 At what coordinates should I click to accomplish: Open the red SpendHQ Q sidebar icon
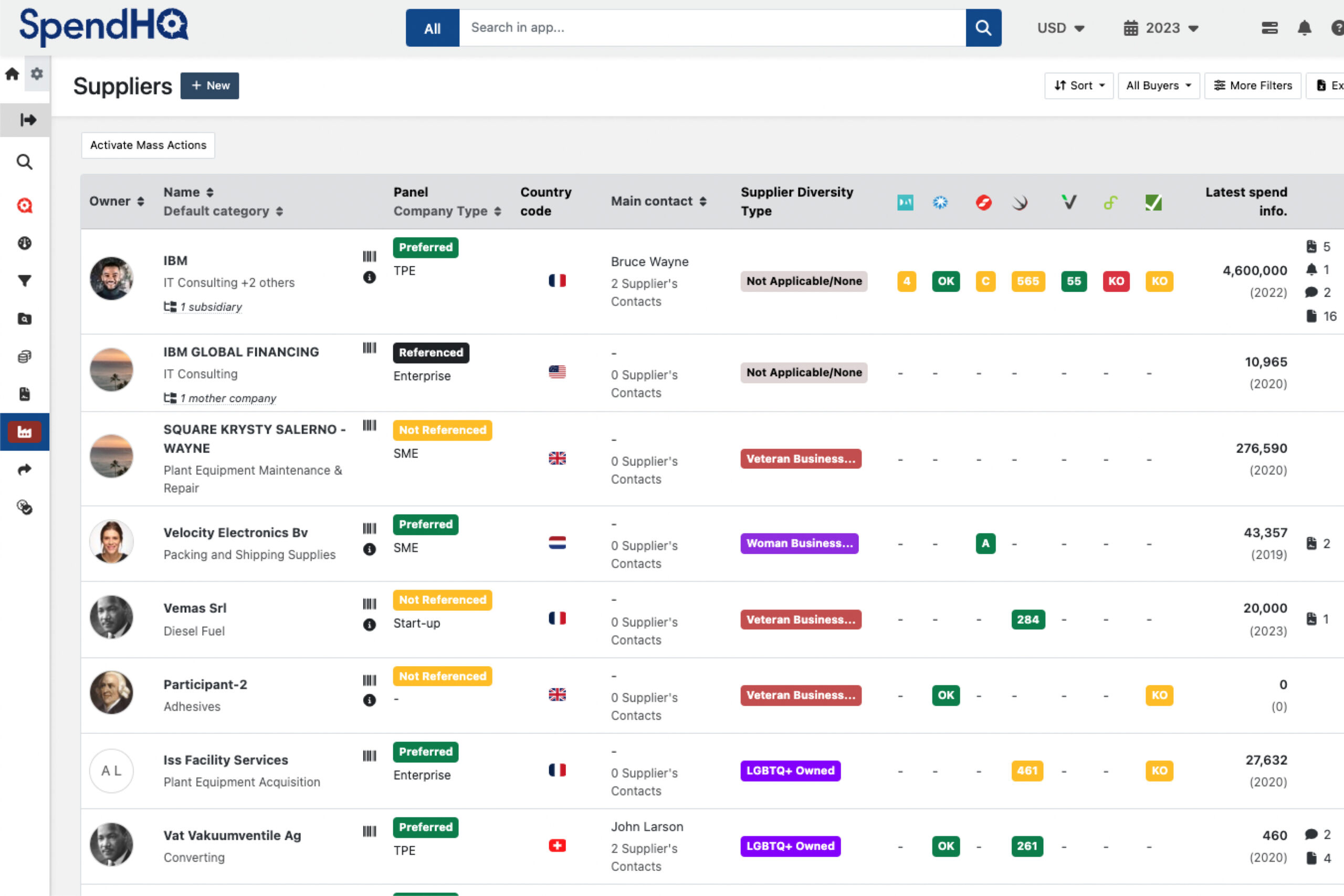click(x=25, y=206)
